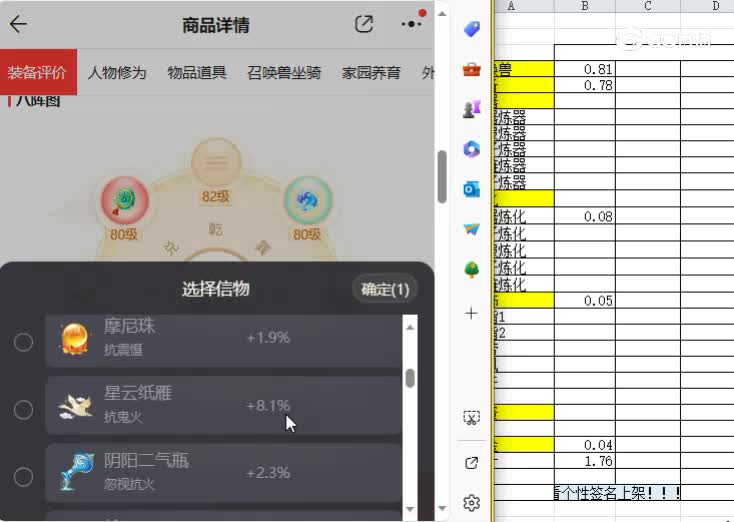This screenshot has width=734, height=522.
Task: Click the cell text 个性签名上架！！！
Action: click(x=621, y=493)
